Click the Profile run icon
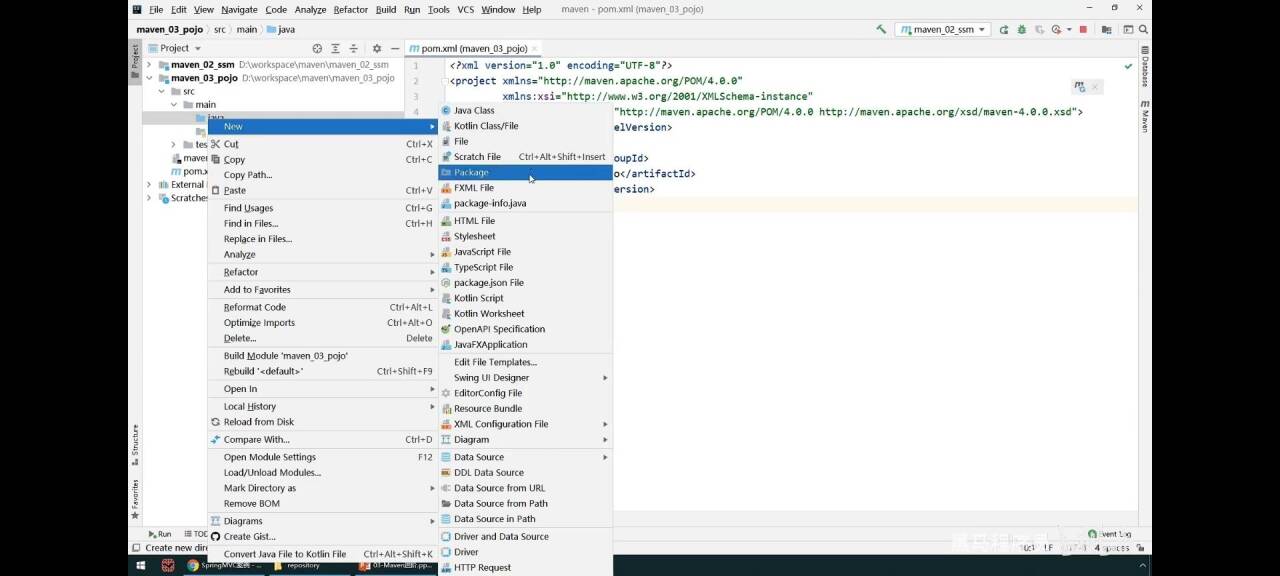 1056,30
